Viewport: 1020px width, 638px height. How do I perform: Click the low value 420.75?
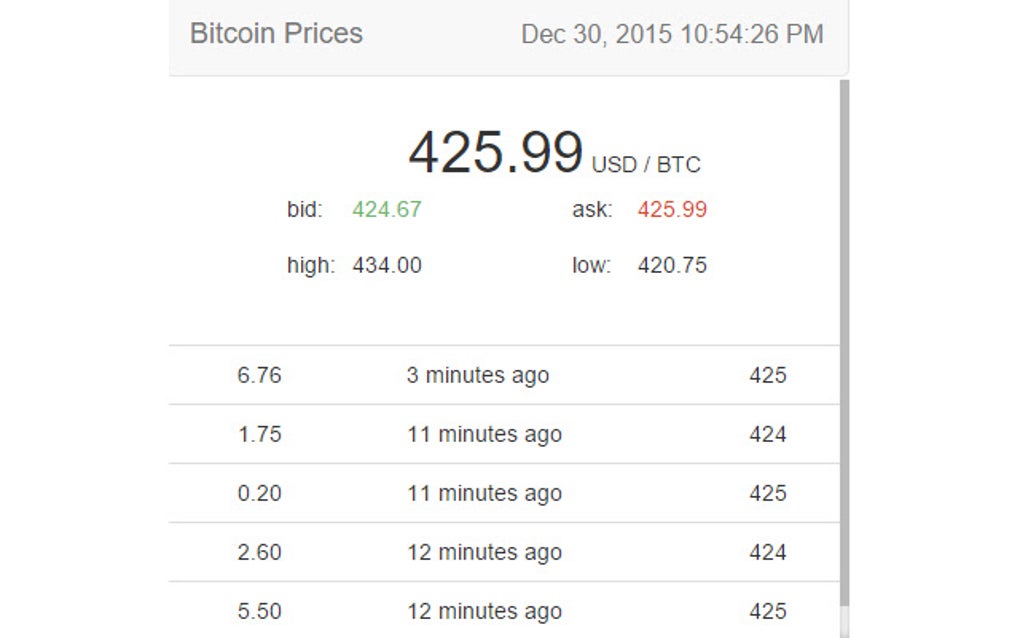coord(671,265)
